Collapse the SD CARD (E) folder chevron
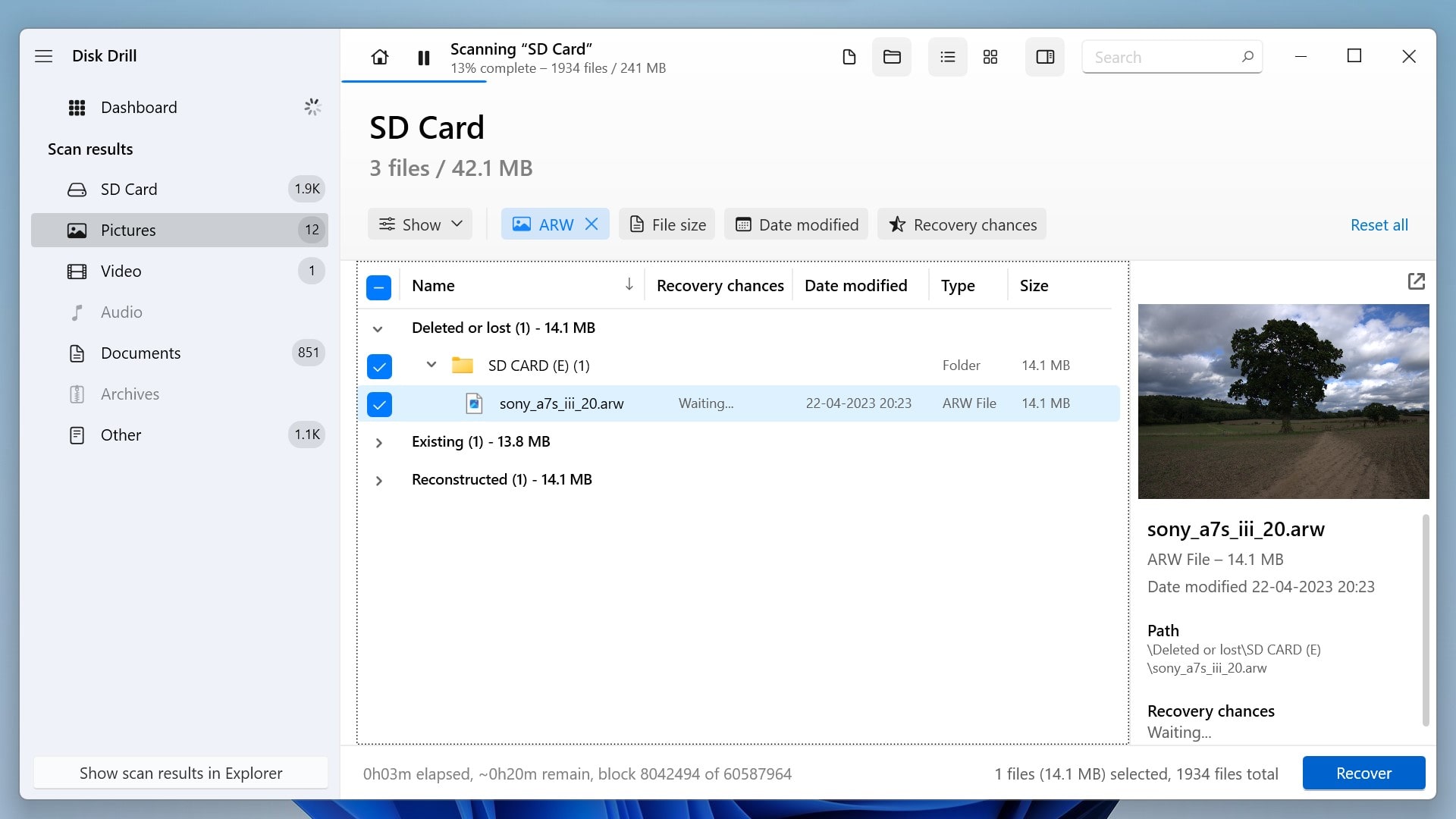 431,365
